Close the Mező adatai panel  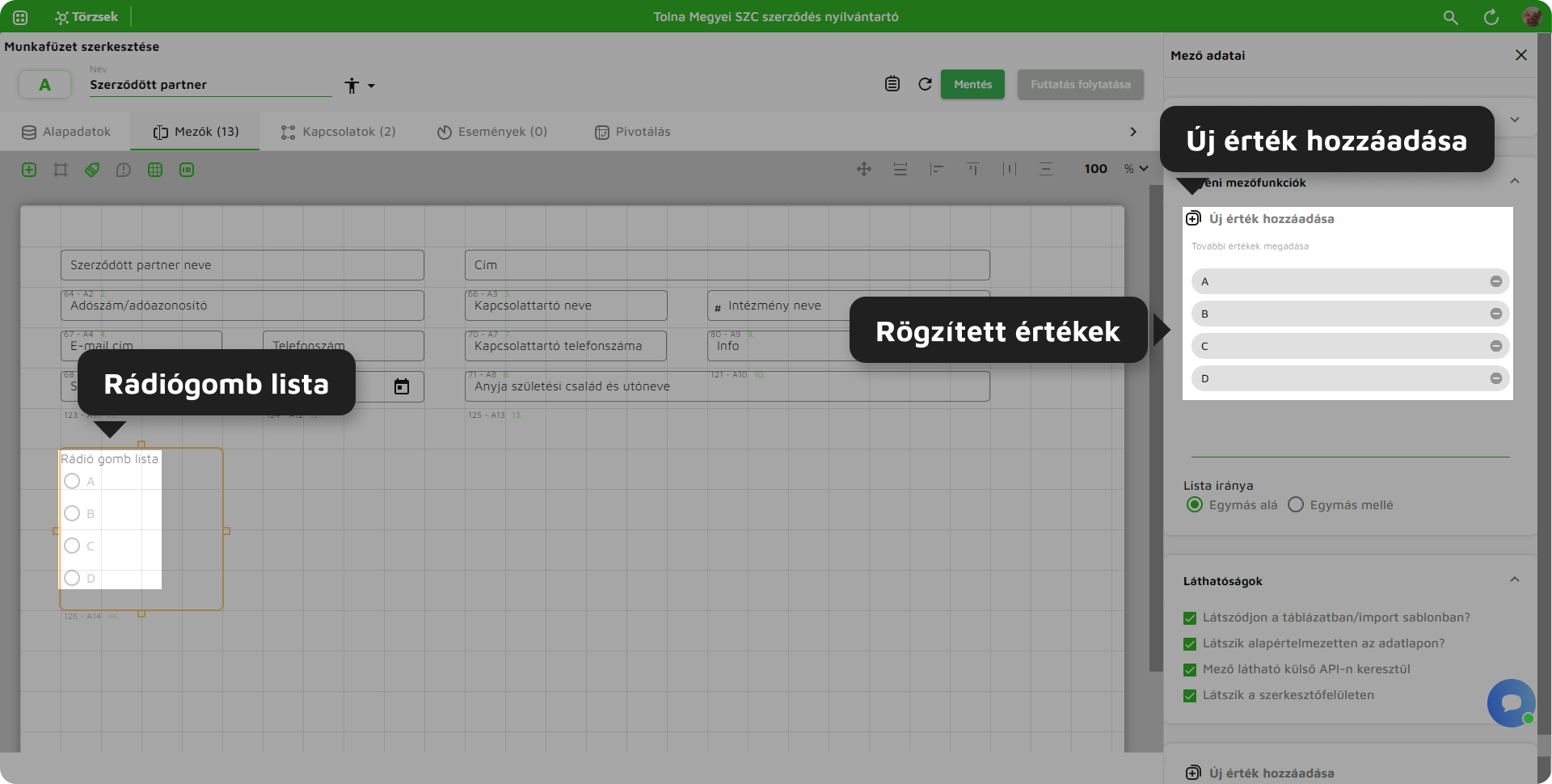(1521, 55)
